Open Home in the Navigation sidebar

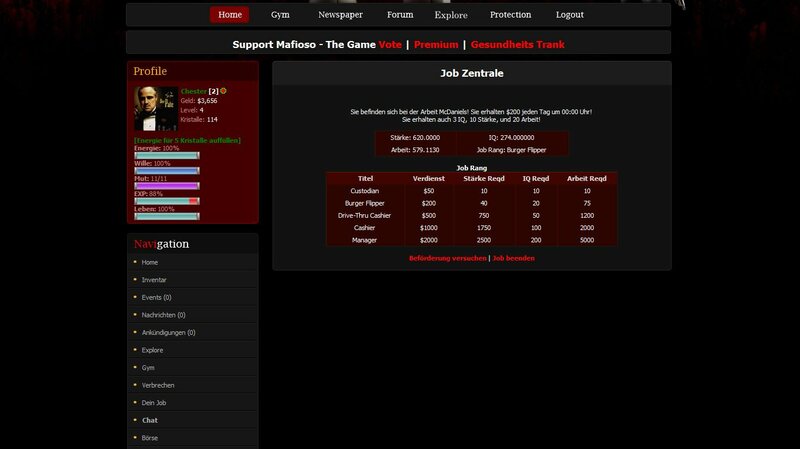(149, 262)
